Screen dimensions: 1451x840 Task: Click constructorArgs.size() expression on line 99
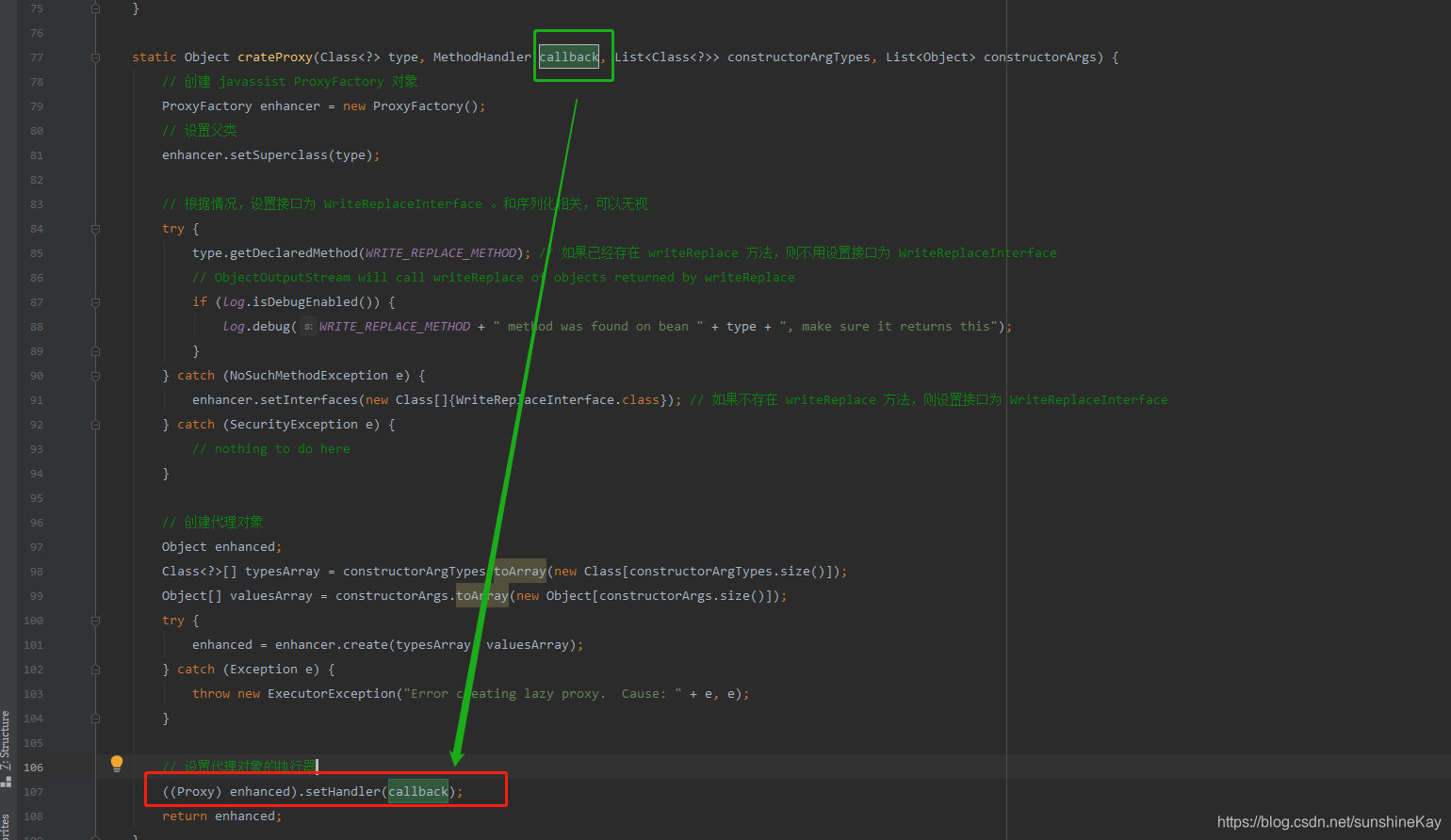click(682, 596)
